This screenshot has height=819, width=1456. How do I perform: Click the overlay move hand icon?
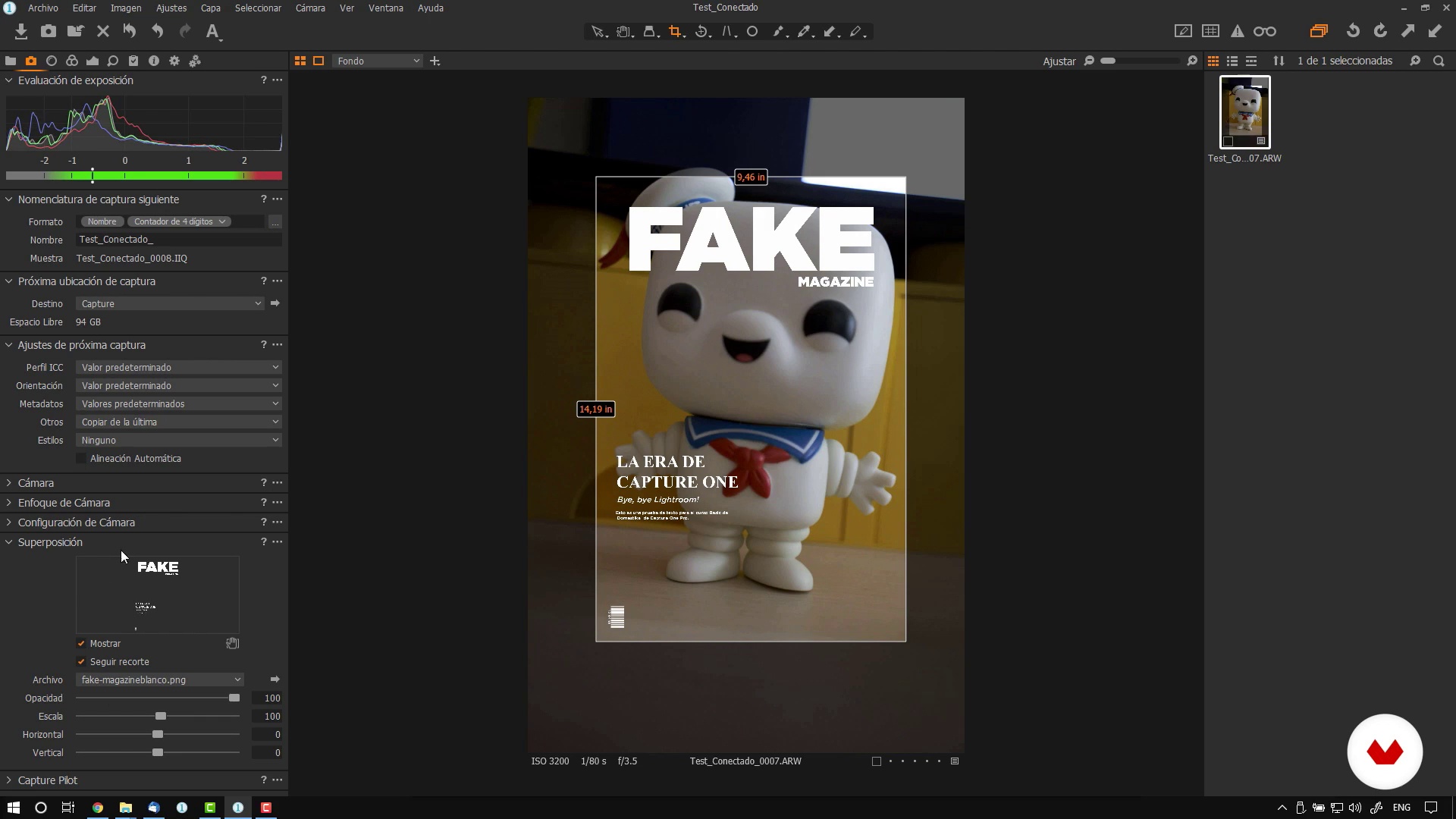coord(233,643)
